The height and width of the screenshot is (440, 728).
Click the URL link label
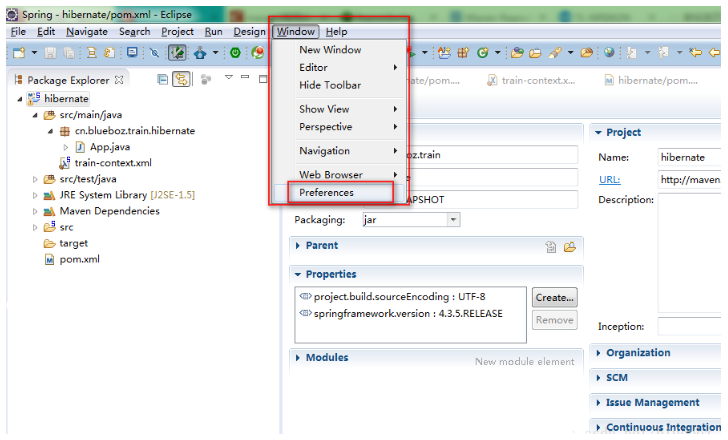tap(609, 180)
